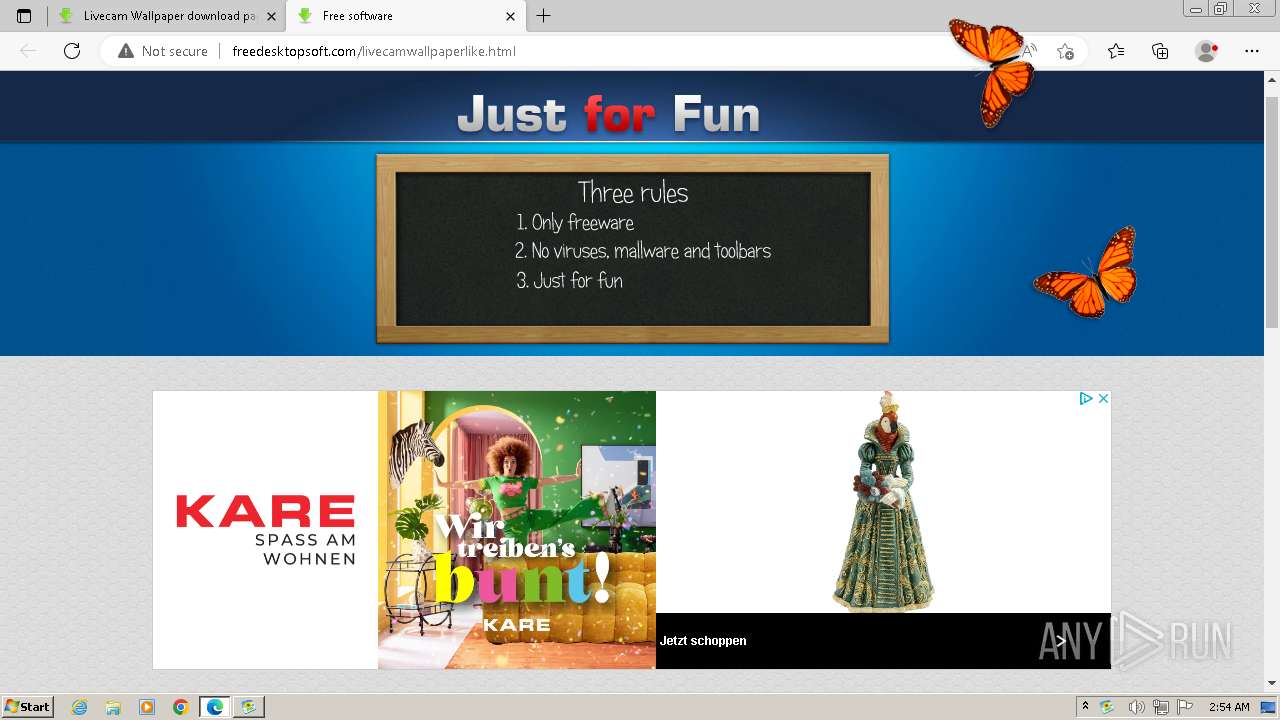Open Settings and more menu
The height and width of the screenshot is (720, 1280).
tap(1252, 51)
